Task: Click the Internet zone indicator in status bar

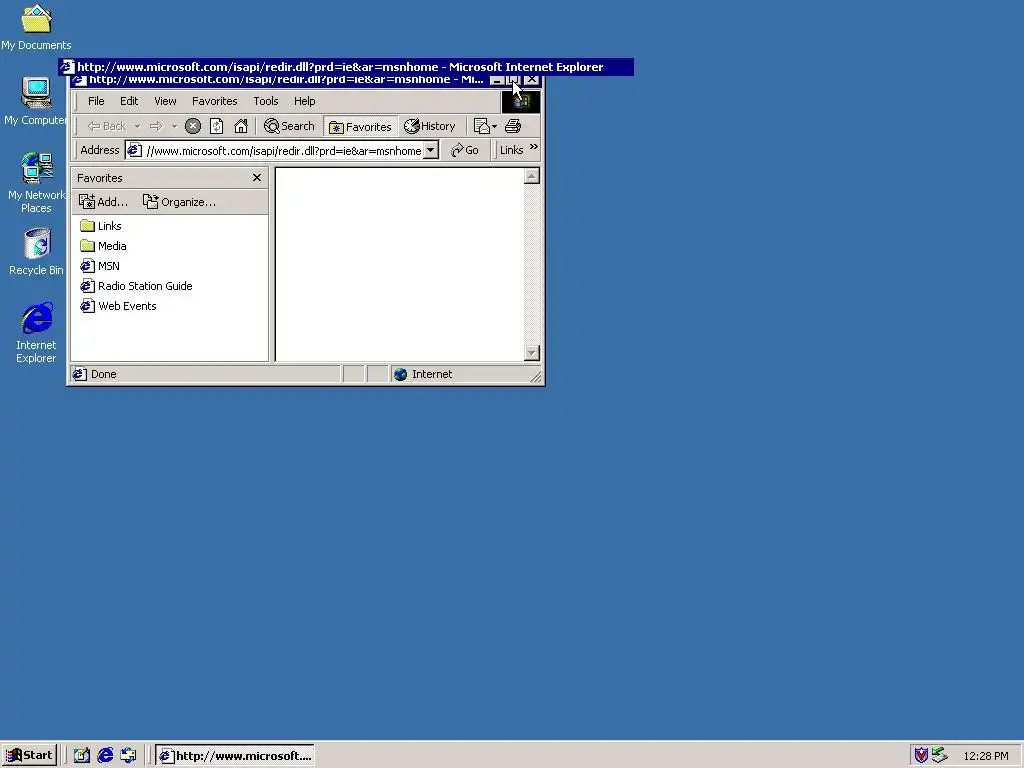Action: tap(423, 374)
